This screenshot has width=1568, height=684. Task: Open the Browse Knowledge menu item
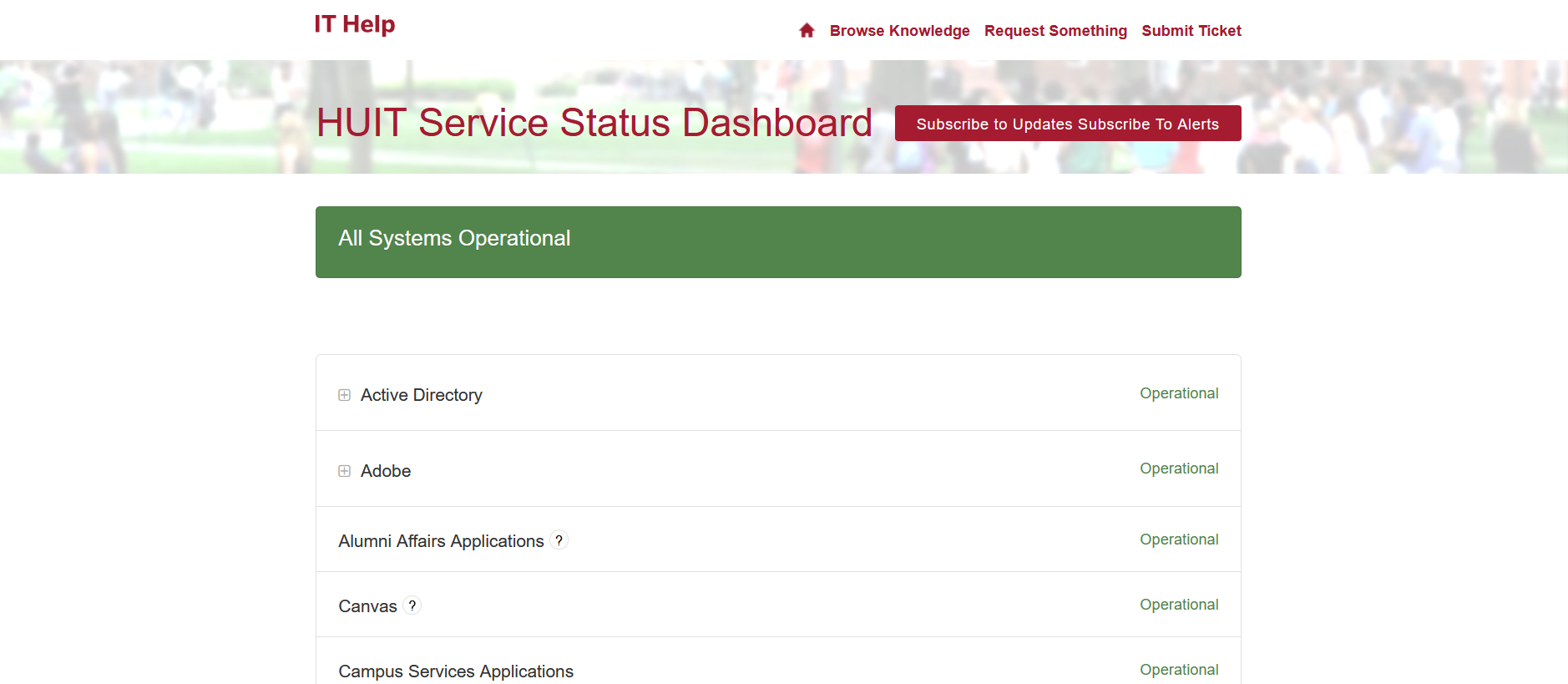(x=899, y=31)
